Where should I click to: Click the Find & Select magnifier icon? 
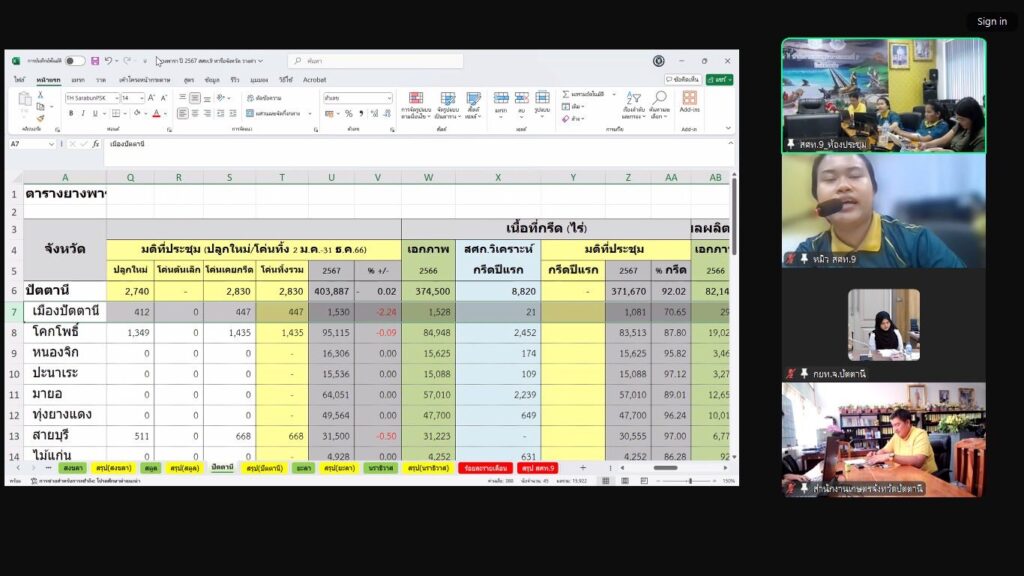point(659,98)
